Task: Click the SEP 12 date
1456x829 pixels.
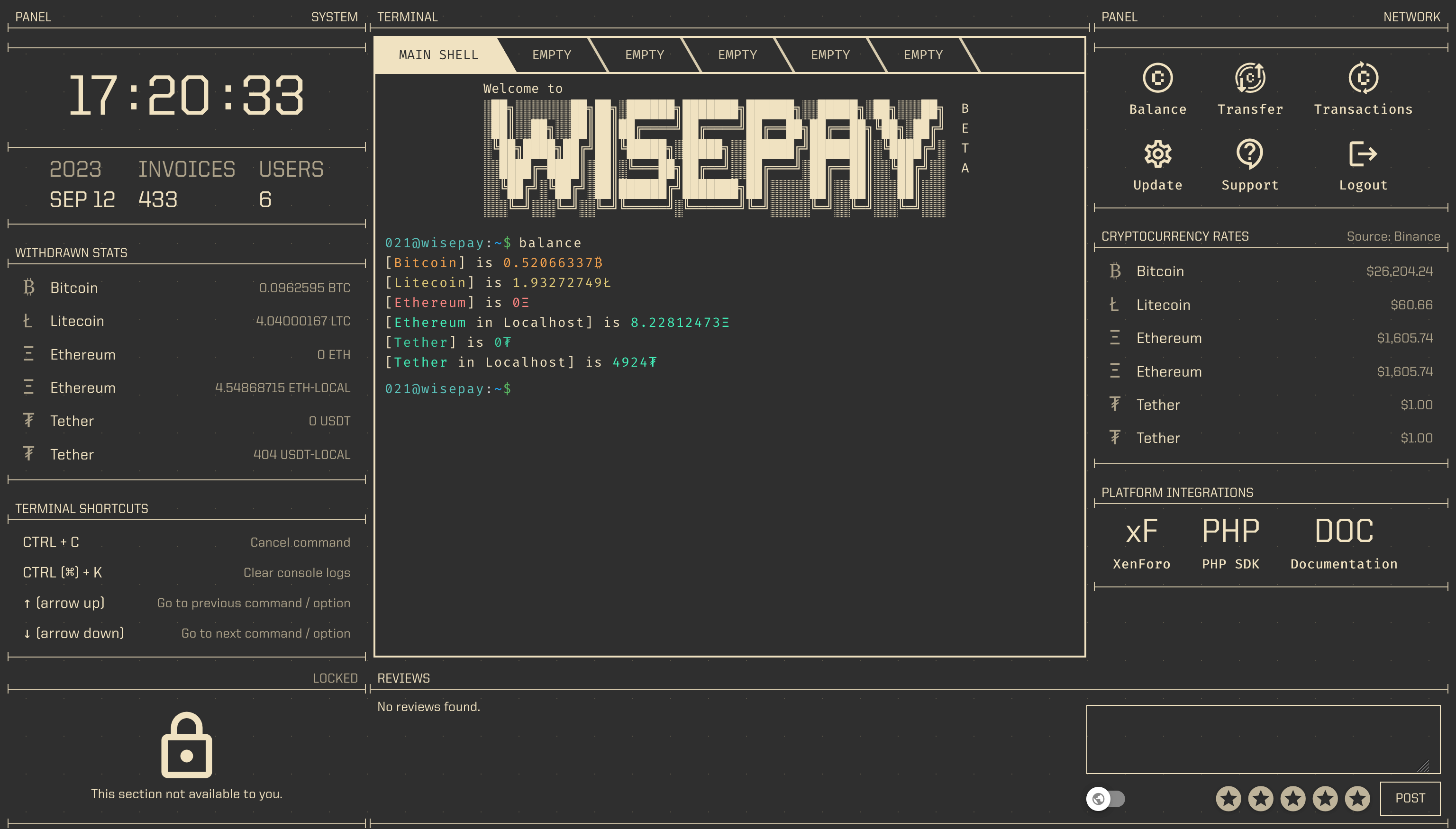Action: click(82, 199)
